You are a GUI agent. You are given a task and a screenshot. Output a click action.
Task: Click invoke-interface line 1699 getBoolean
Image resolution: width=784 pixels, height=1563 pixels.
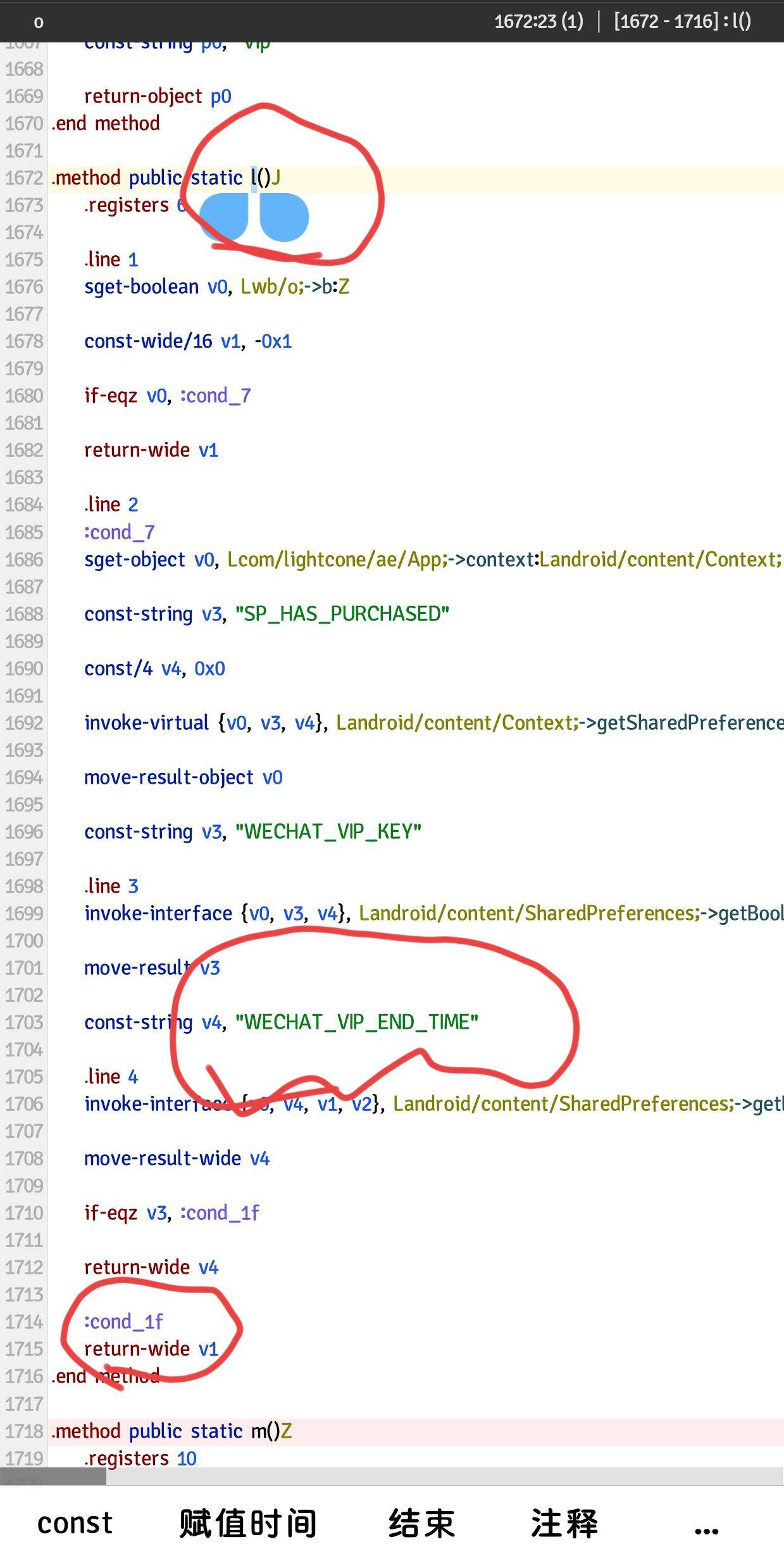point(433,913)
